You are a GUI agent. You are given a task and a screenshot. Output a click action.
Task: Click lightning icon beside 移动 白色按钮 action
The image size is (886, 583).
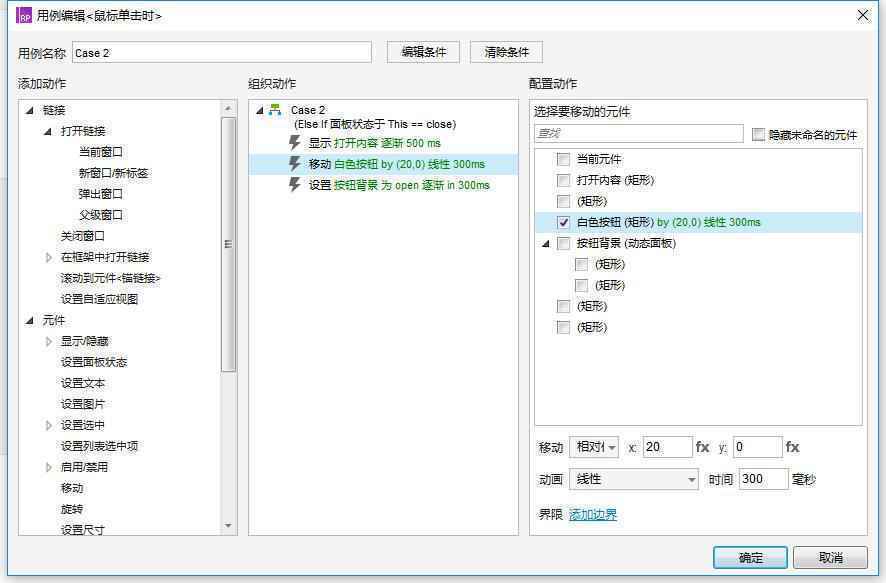[x=295, y=165]
